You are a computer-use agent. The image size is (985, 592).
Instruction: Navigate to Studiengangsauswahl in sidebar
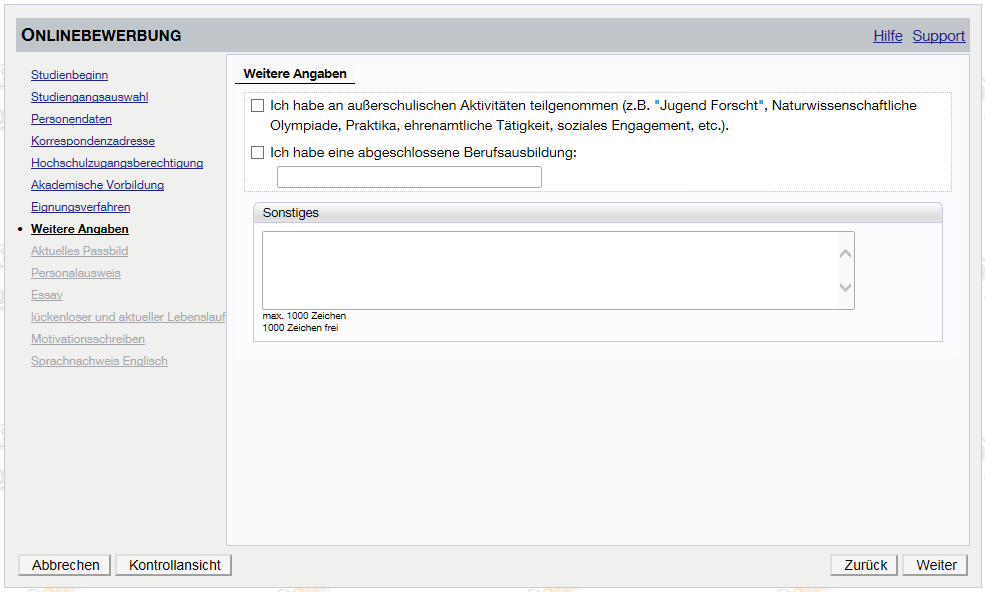[89, 97]
